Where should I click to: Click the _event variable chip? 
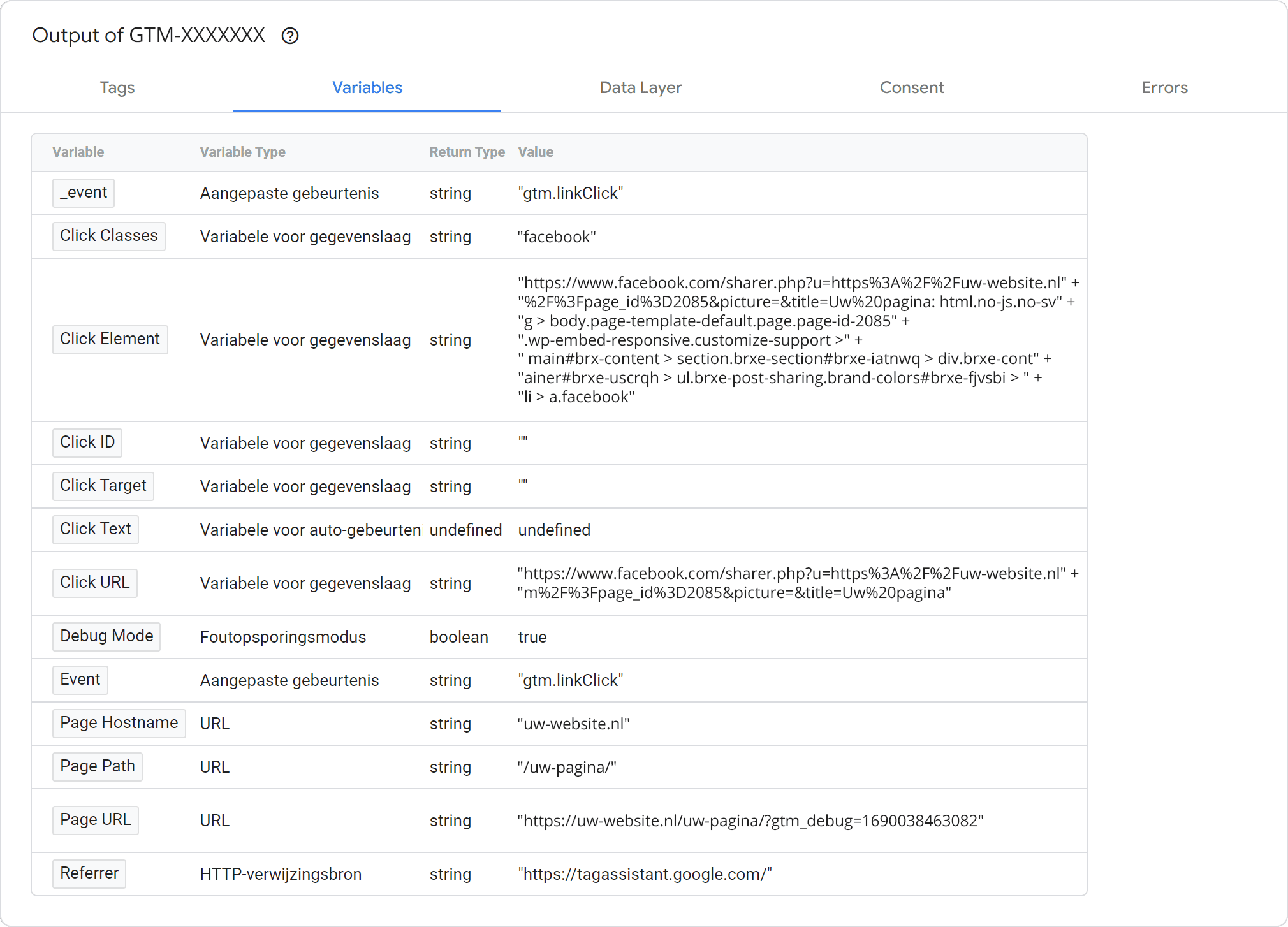click(x=84, y=193)
